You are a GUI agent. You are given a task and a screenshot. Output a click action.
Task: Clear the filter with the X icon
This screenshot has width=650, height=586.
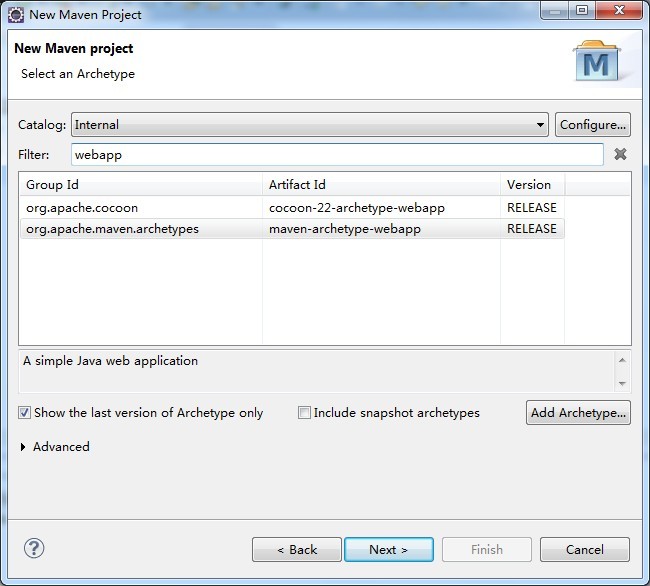(620, 154)
